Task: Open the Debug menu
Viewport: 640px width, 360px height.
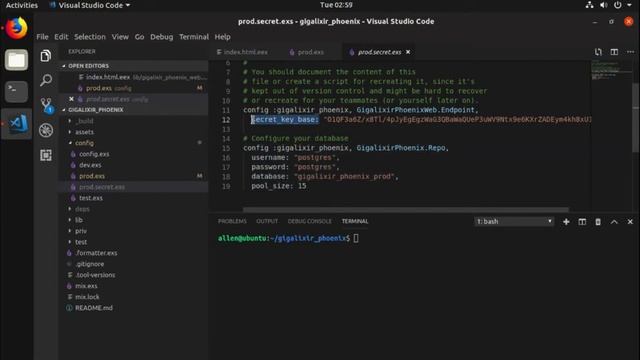Action: 162,37
